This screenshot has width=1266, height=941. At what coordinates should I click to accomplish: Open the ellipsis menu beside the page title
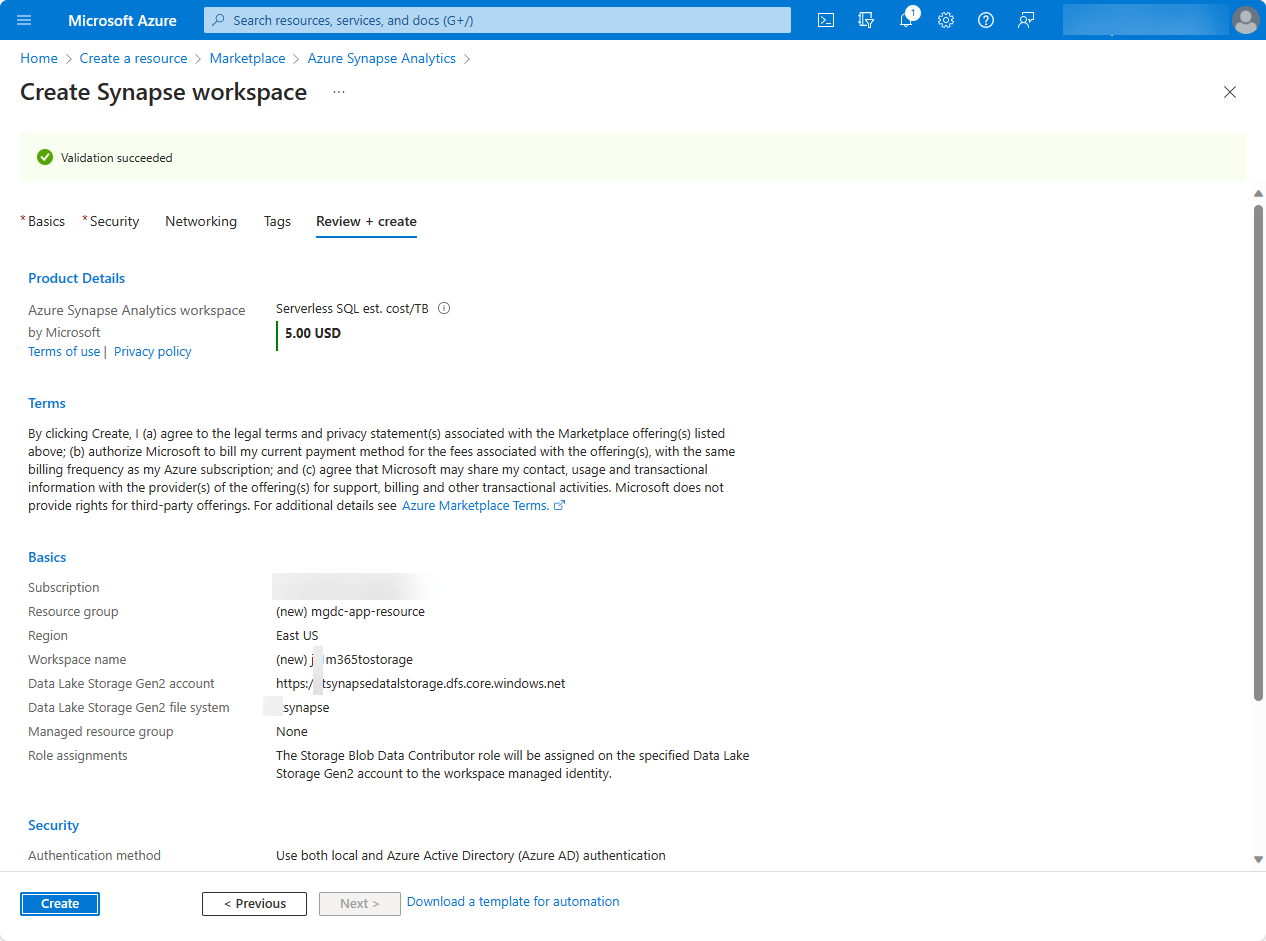coord(338,91)
